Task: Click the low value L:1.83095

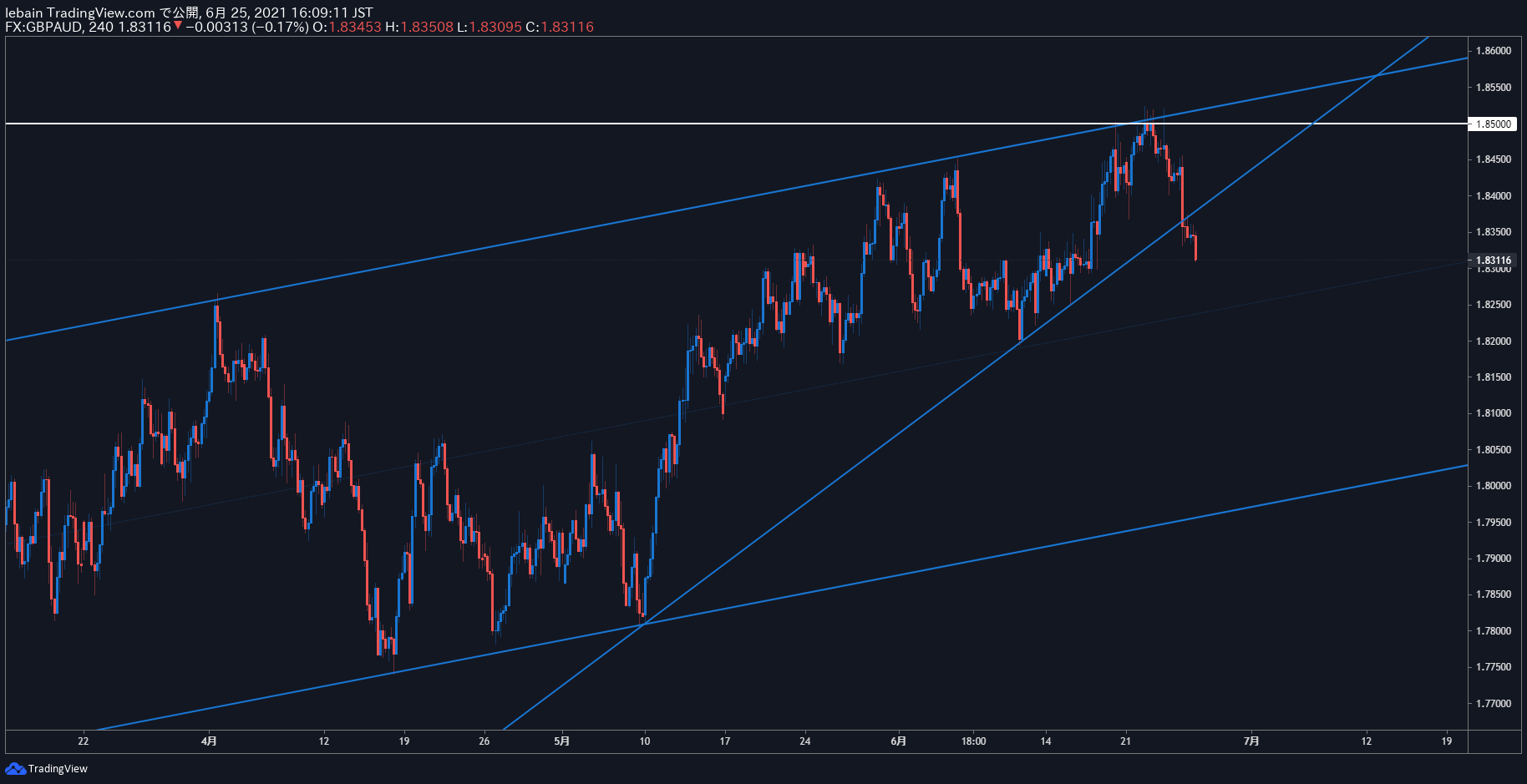Action: (x=490, y=27)
